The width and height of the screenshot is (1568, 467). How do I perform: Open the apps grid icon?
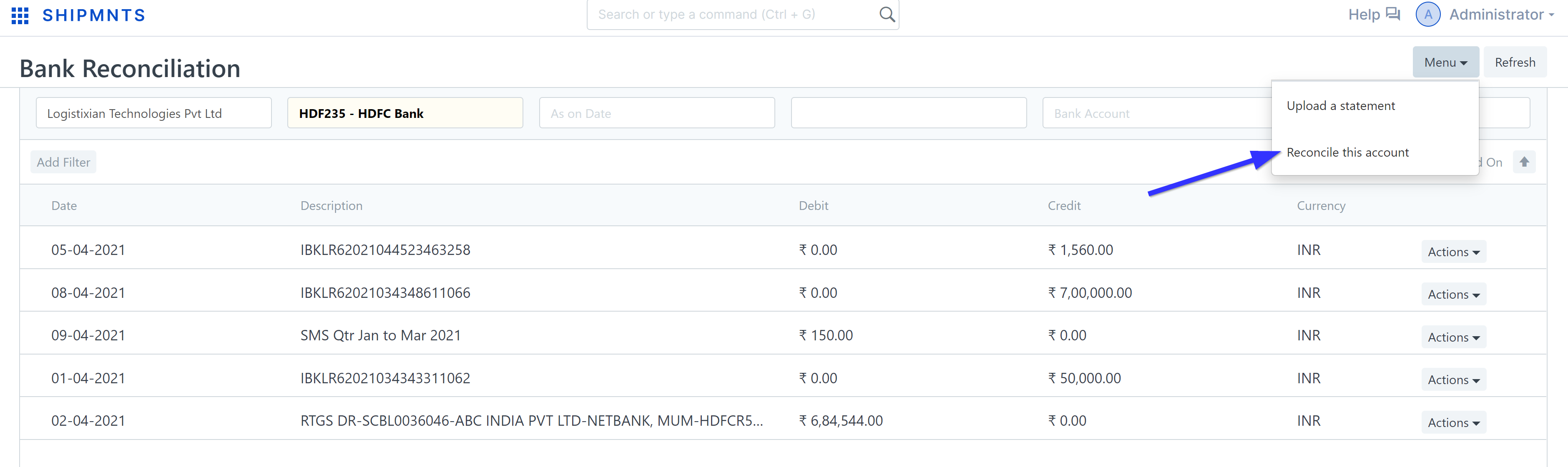click(20, 16)
